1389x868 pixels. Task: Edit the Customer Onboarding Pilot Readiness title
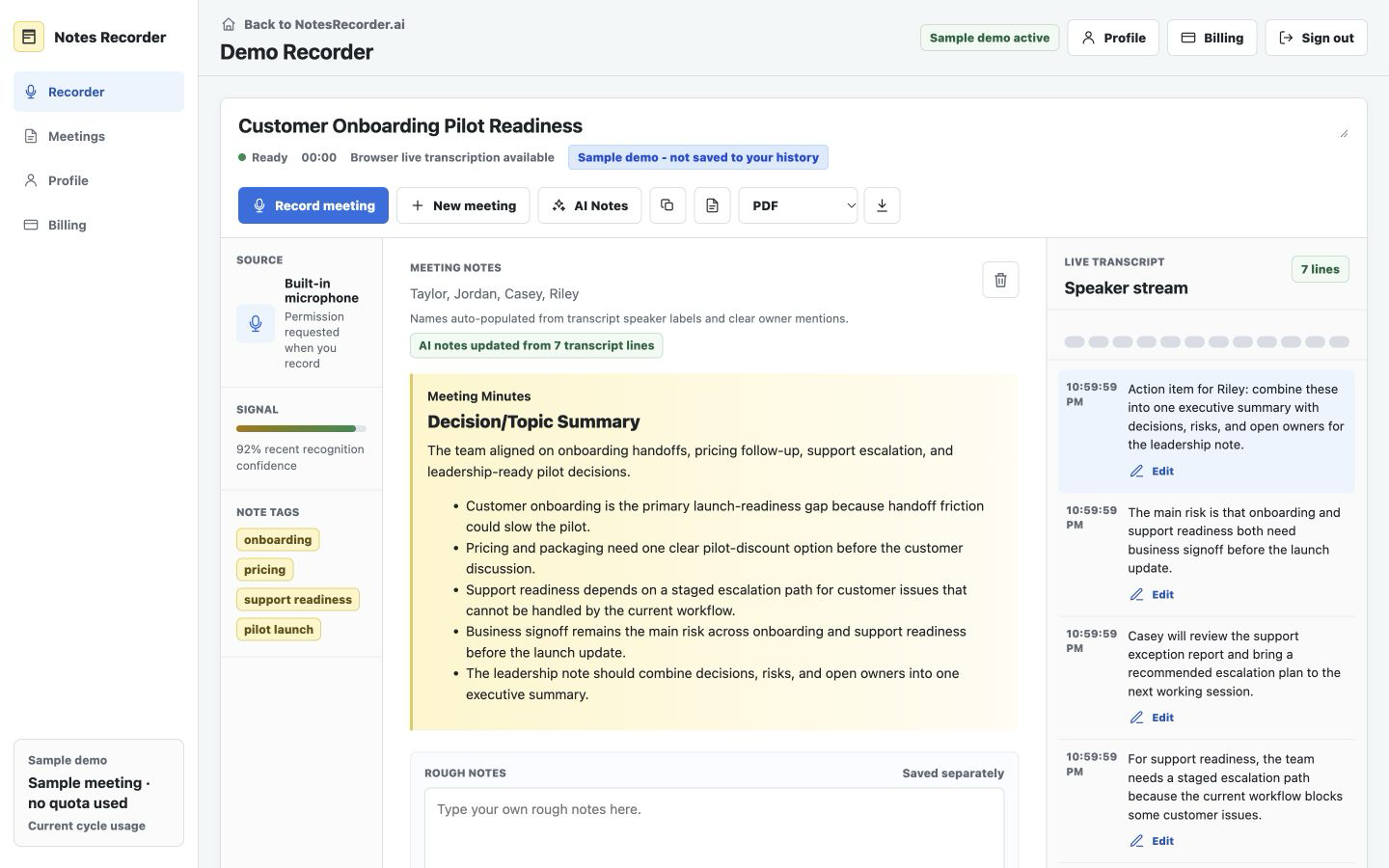pos(793,126)
